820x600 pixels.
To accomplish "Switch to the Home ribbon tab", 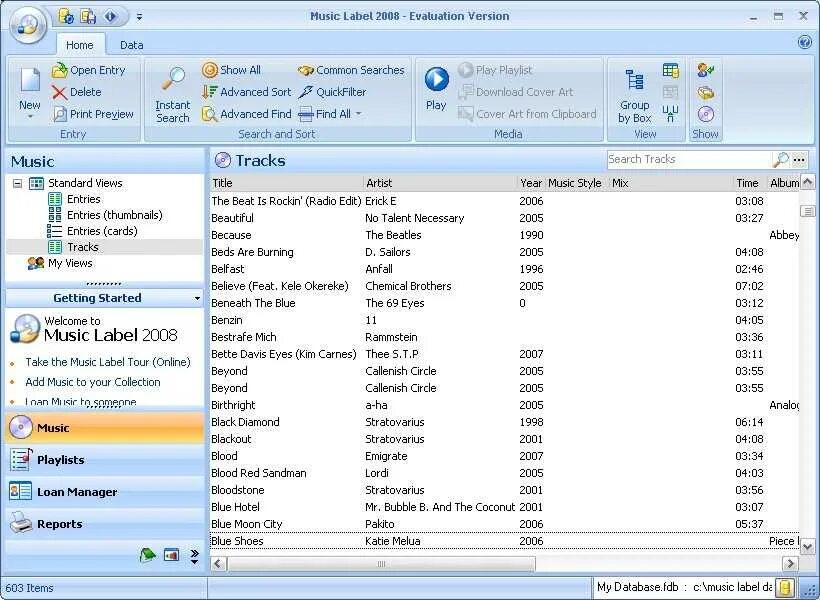I will click(79, 45).
